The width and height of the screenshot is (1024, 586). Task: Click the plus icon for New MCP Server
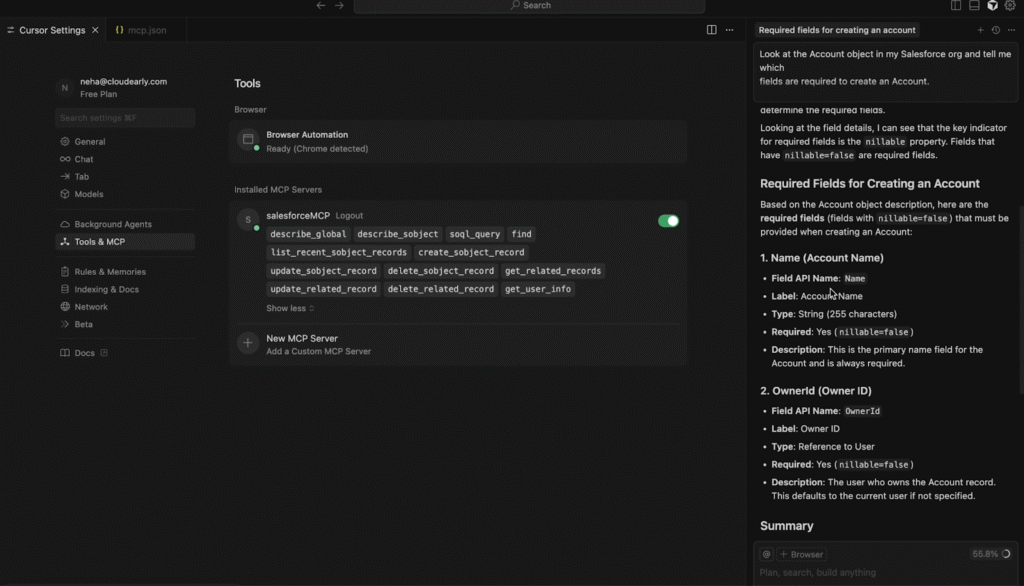(248, 344)
